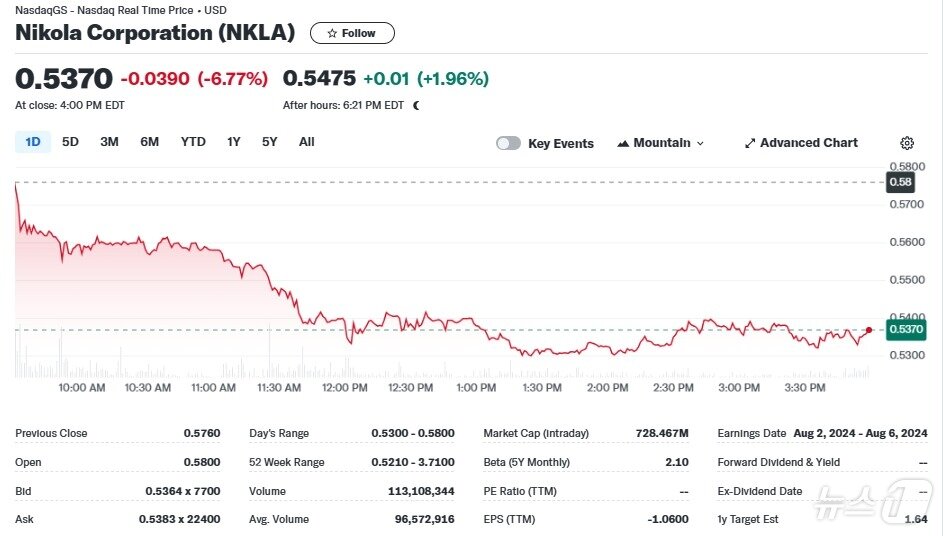Click the Earnings Date value
Image resolution: width=943 pixels, height=536 pixels.
[860, 433]
